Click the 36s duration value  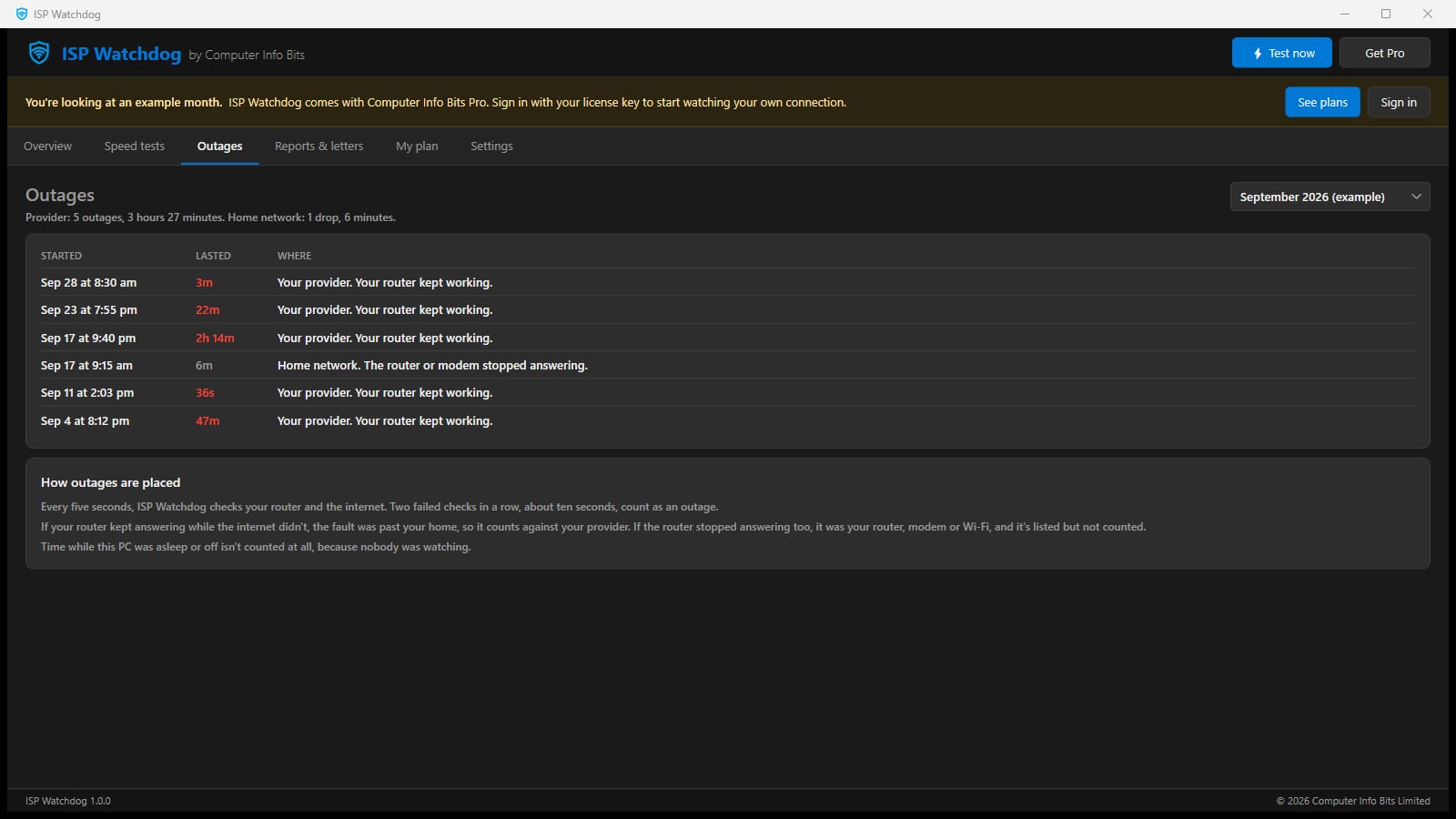point(205,392)
